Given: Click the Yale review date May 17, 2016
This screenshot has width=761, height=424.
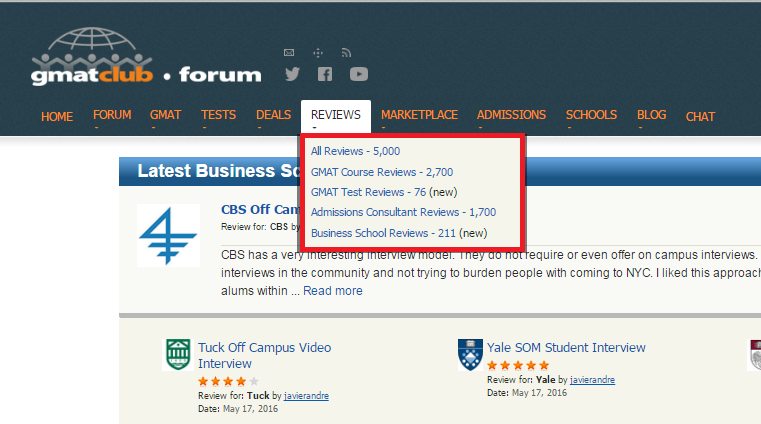Looking at the screenshot, I should [x=539, y=393].
